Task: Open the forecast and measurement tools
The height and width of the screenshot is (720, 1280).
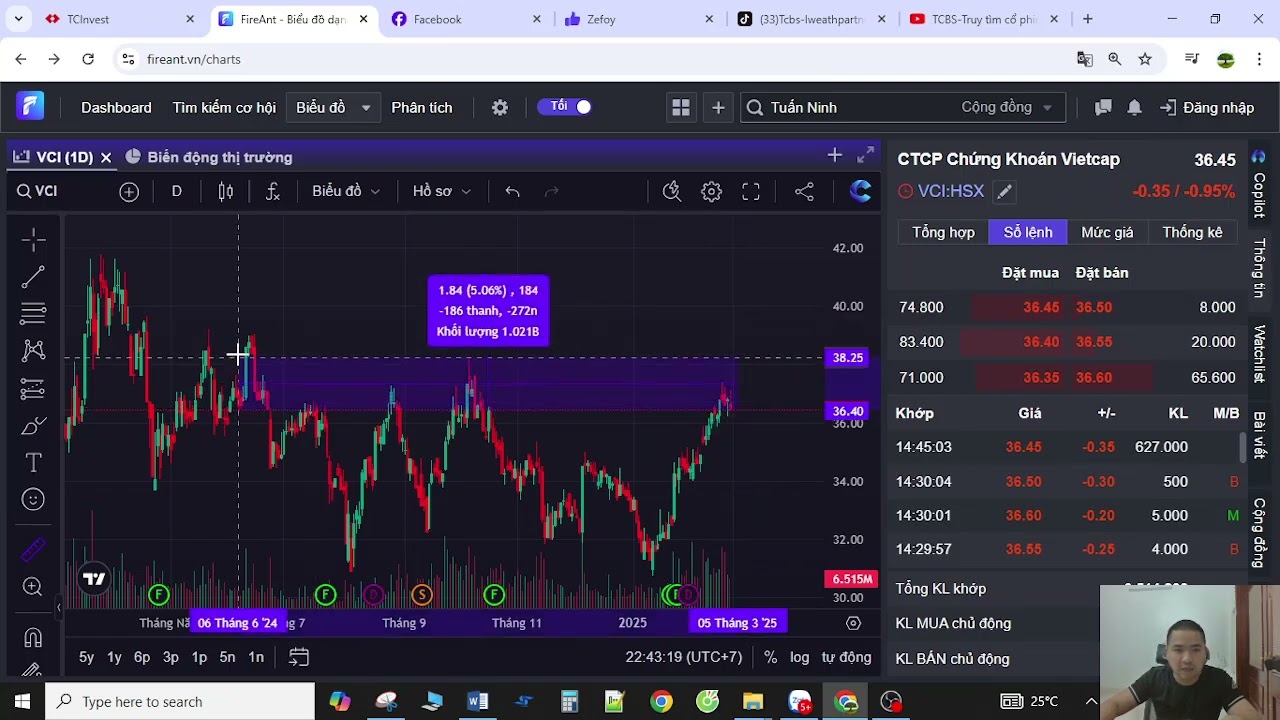Action: click(x=33, y=388)
